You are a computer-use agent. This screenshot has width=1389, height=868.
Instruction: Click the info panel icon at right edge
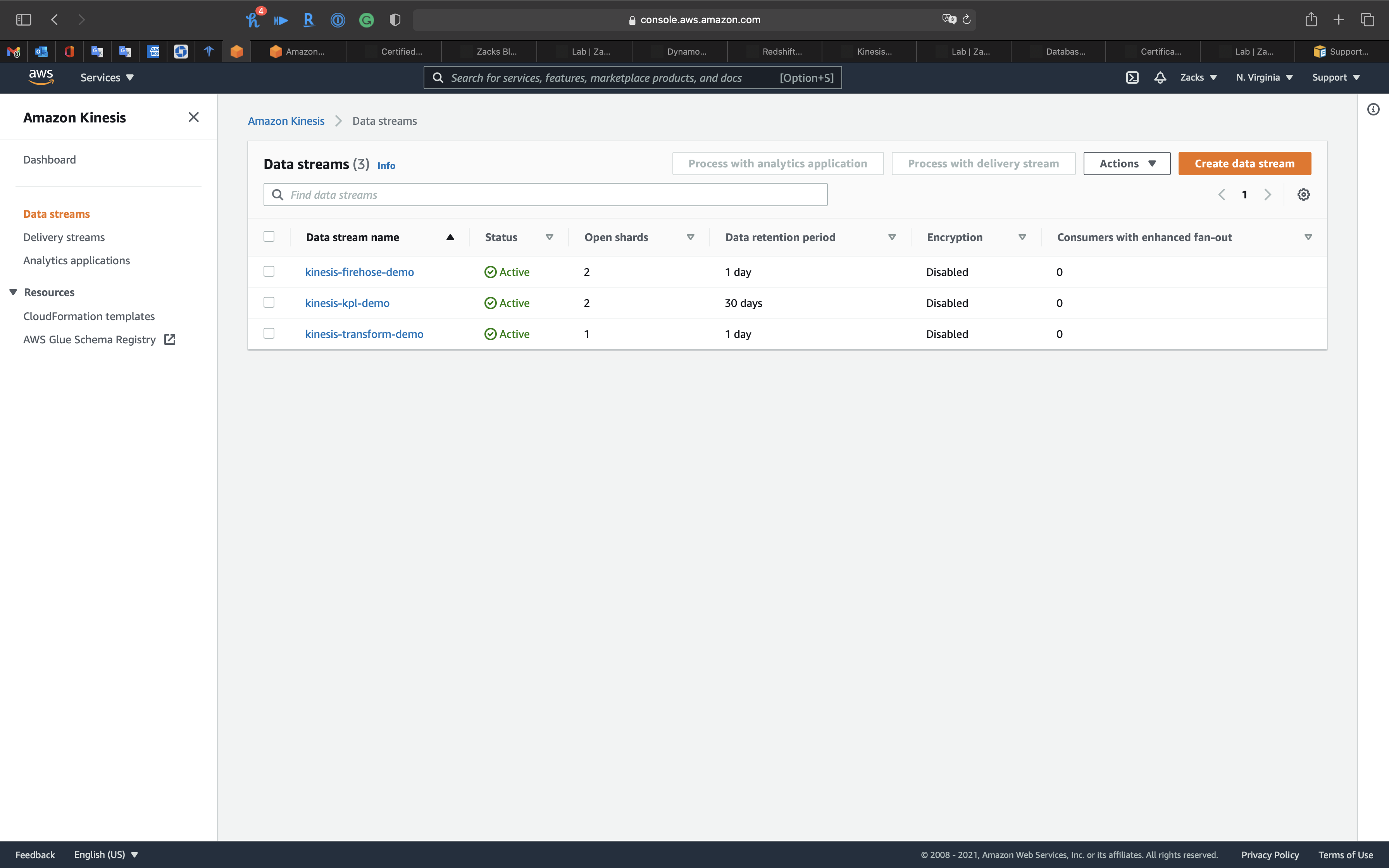pos(1373,110)
